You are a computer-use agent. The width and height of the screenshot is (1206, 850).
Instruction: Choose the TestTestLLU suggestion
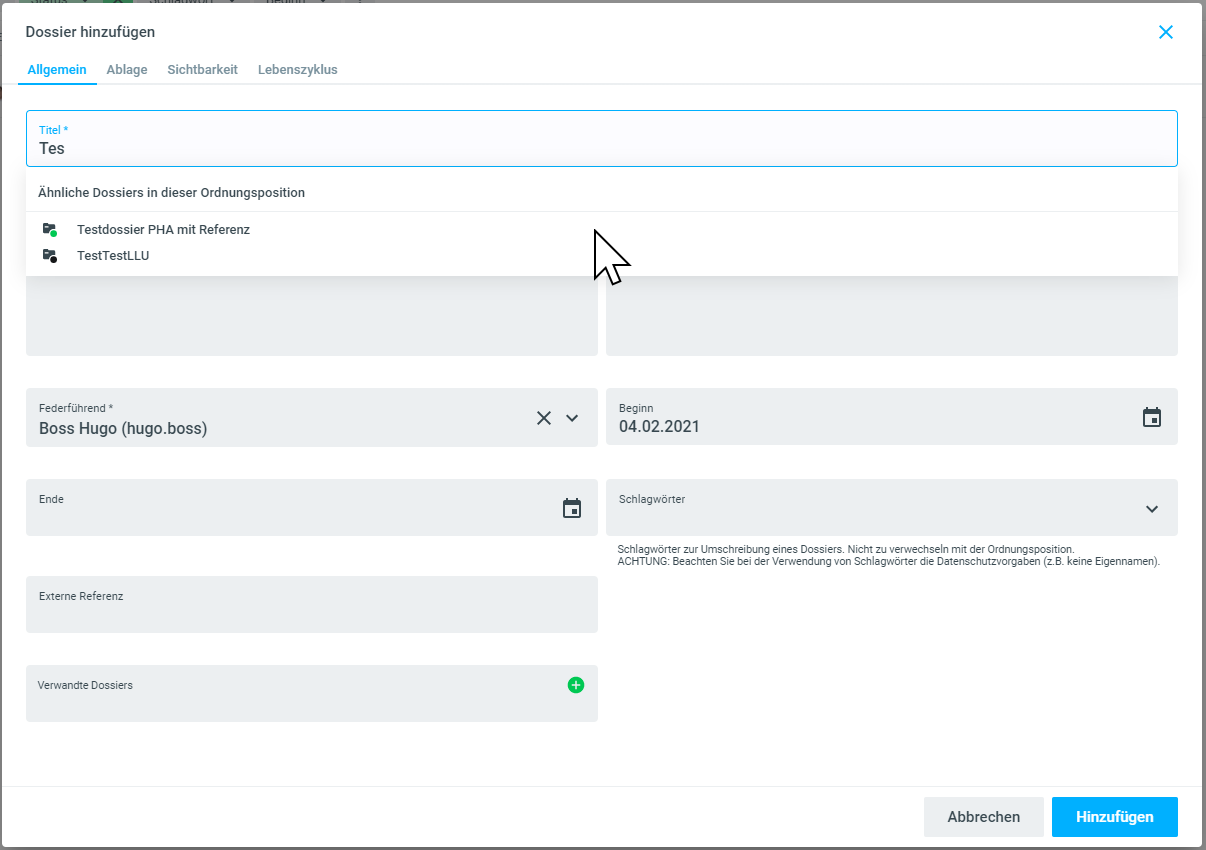tap(113, 256)
